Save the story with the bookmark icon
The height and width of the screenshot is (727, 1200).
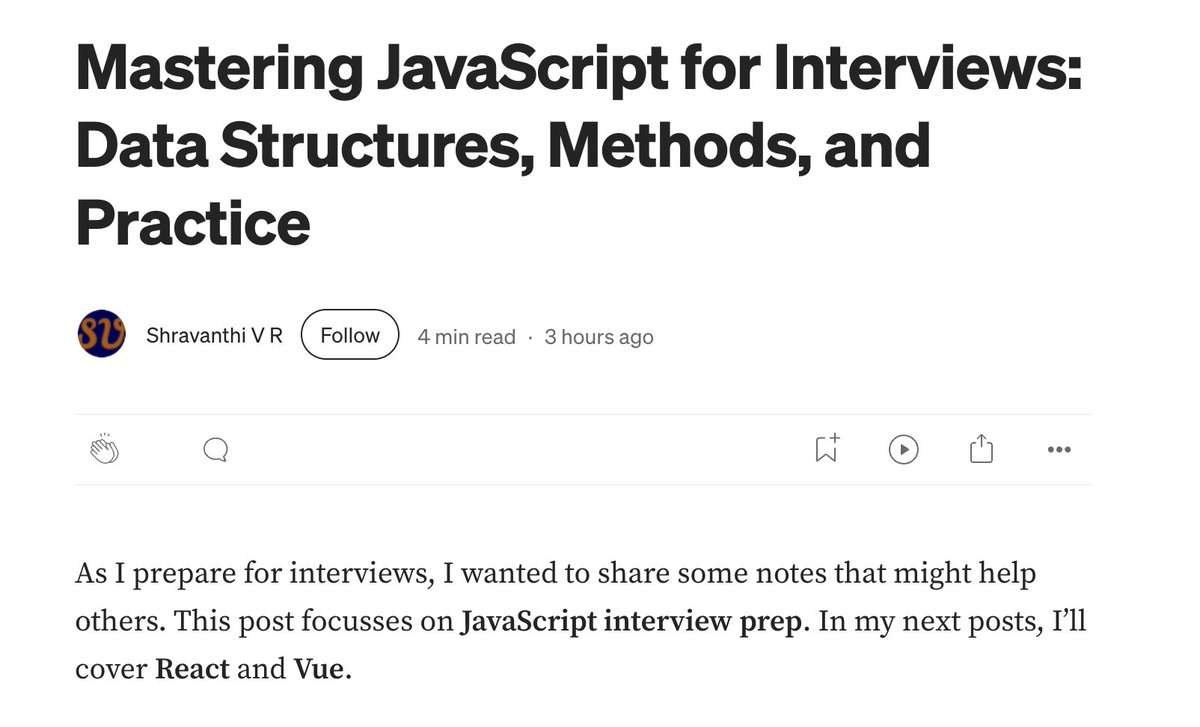point(826,450)
